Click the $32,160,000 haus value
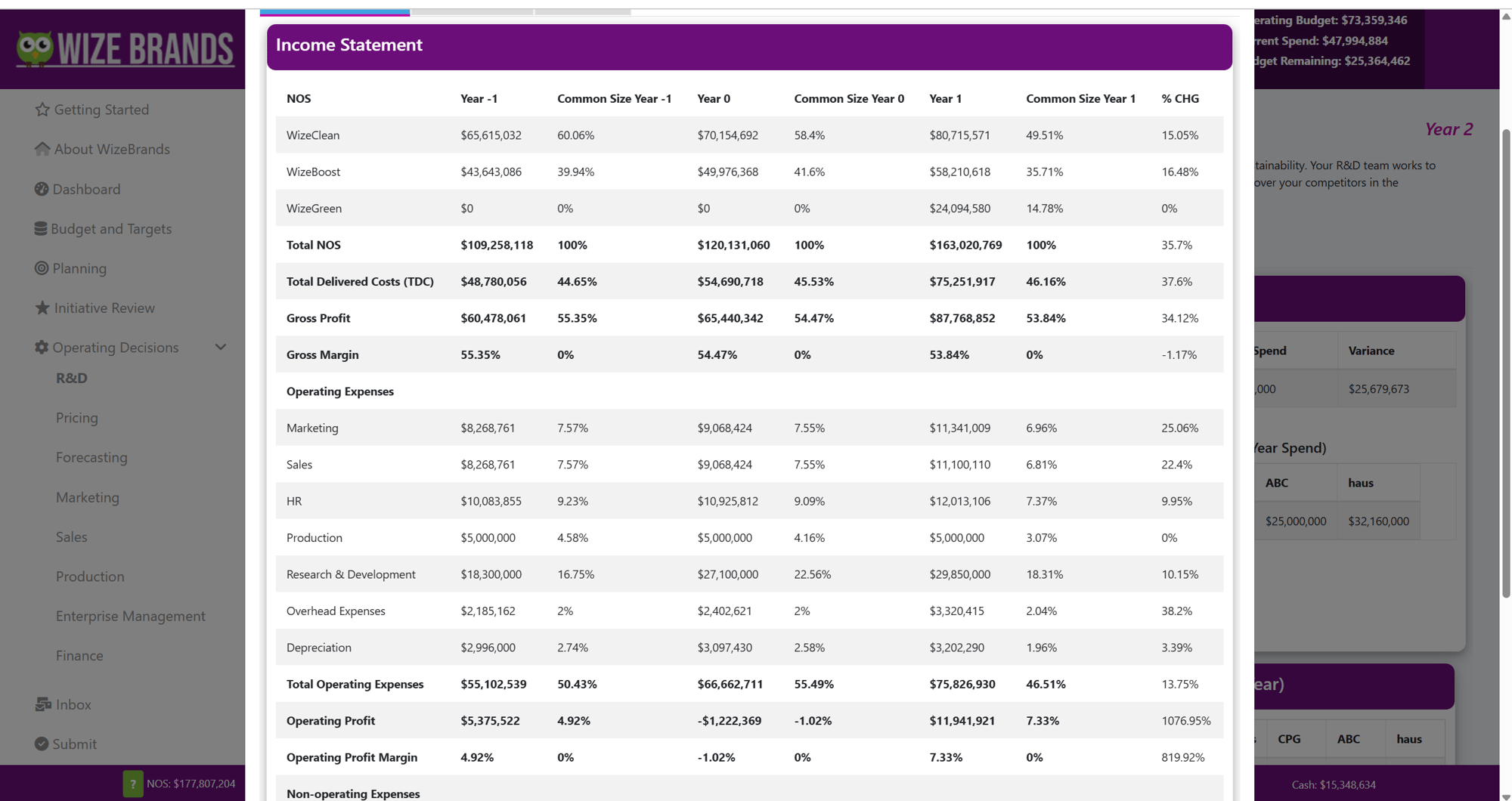The image size is (1512, 801). point(1379,521)
